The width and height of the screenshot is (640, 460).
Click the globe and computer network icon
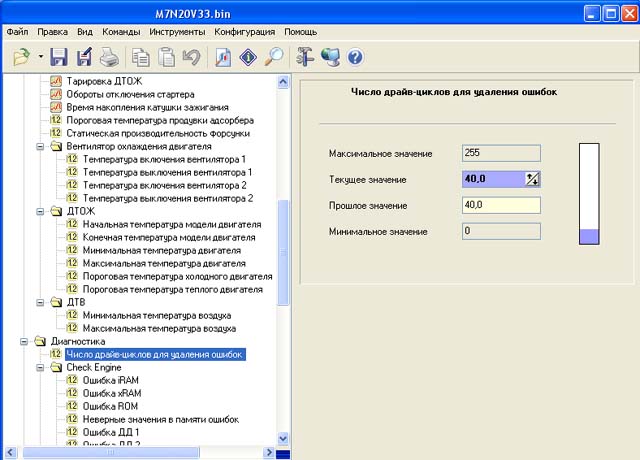click(x=330, y=57)
